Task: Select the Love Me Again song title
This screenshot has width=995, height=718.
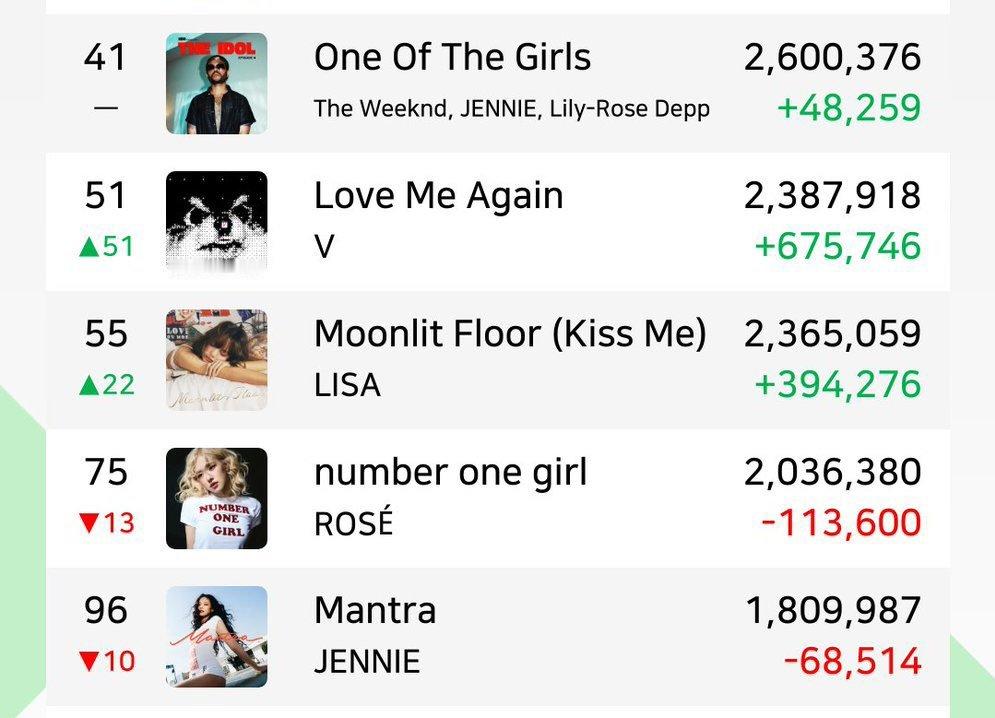Action: [x=438, y=196]
